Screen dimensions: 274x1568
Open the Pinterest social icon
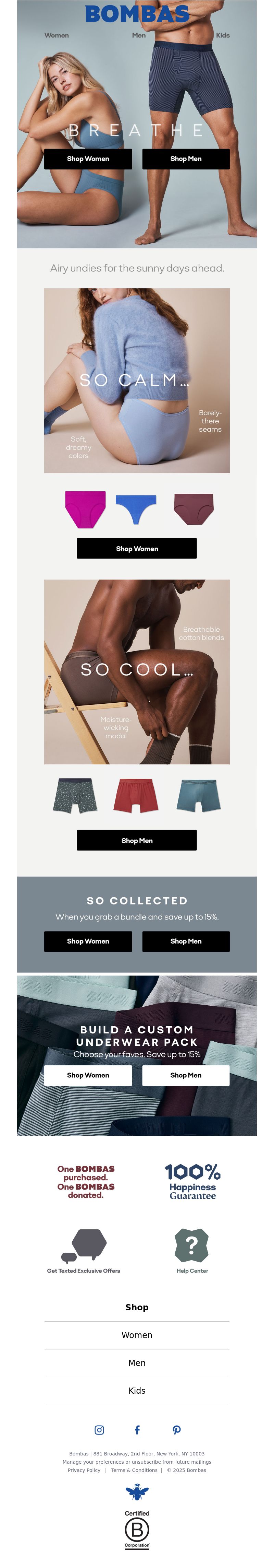[176, 1430]
